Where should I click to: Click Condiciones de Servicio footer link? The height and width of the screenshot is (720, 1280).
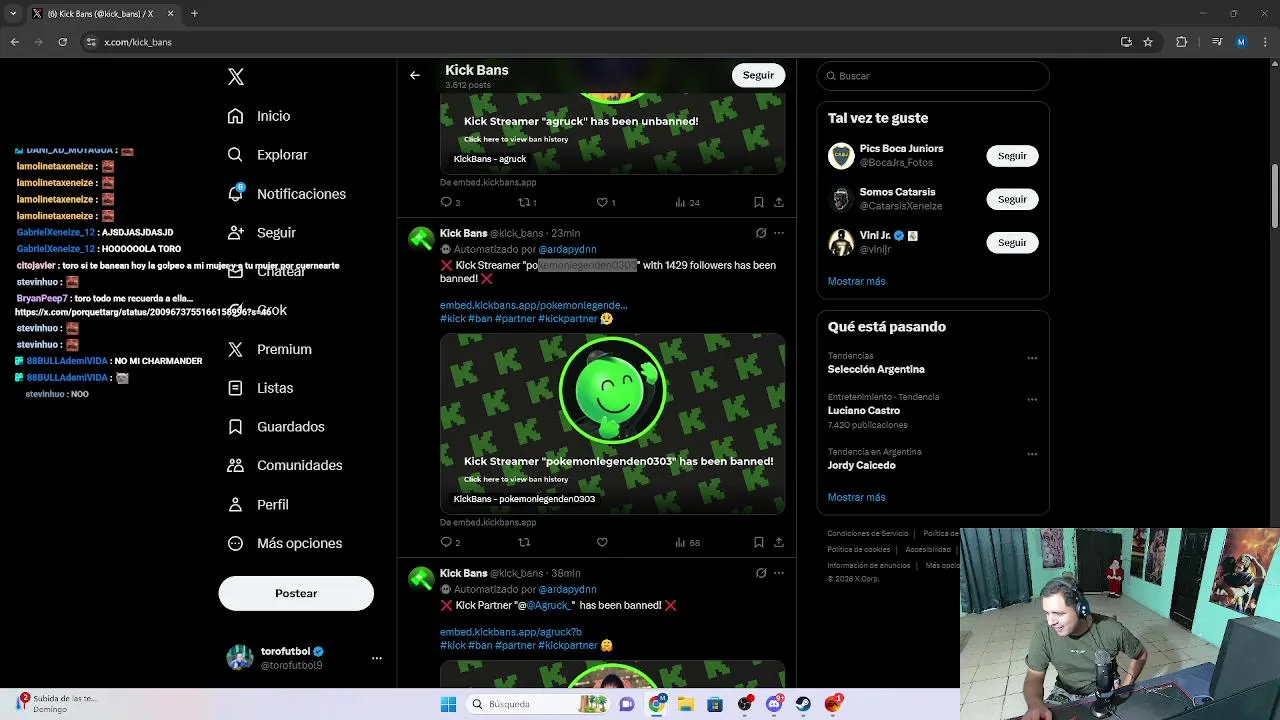point(868,534)
